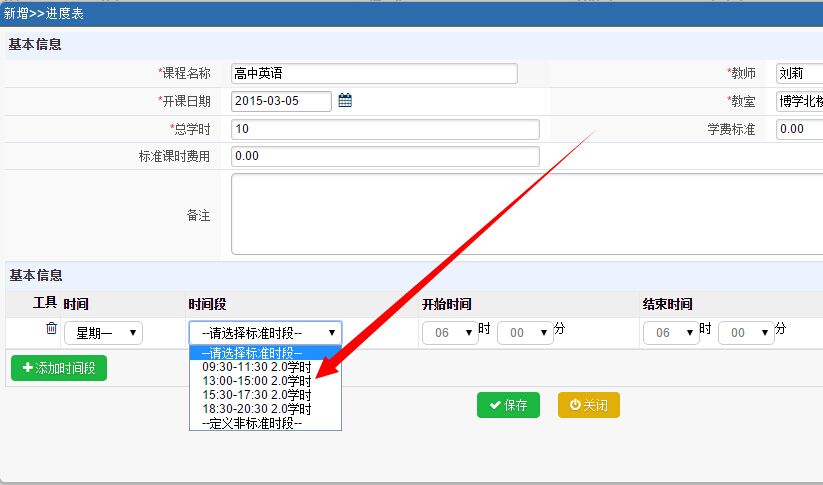Choose 18:30-20:30 2.0学时 option
This screenshot has width=823, height=485.
[x=266, y=408]
